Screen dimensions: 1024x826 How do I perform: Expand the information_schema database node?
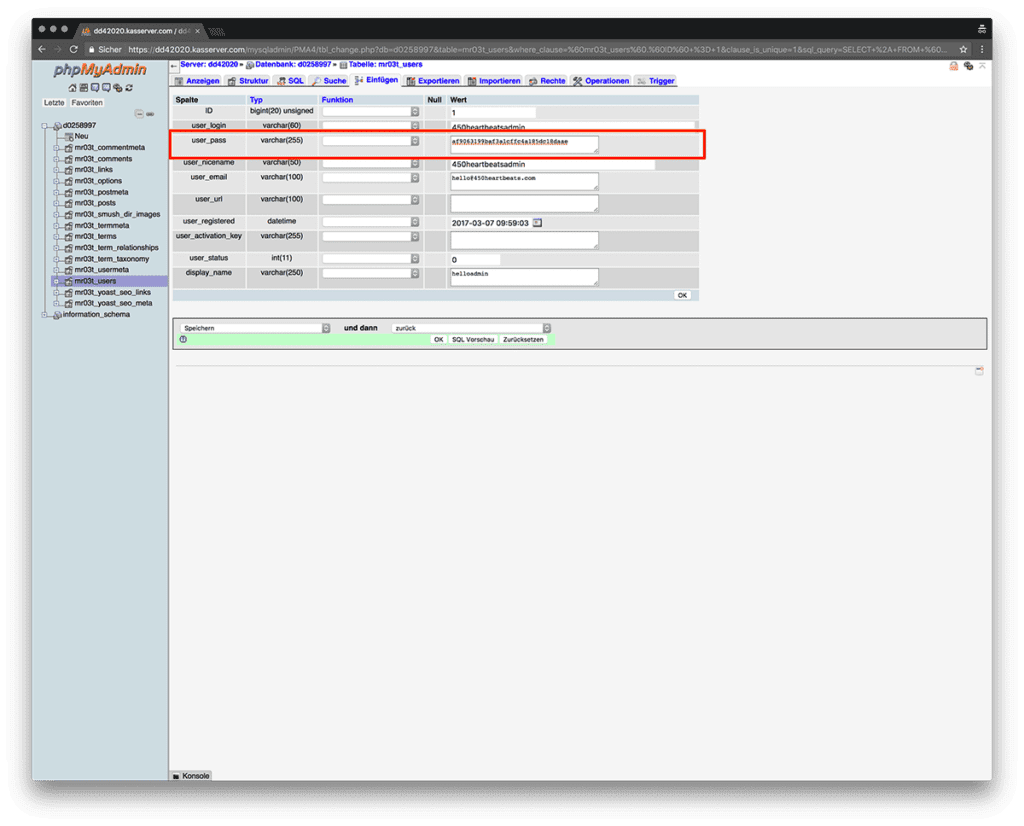pos(45,314)
